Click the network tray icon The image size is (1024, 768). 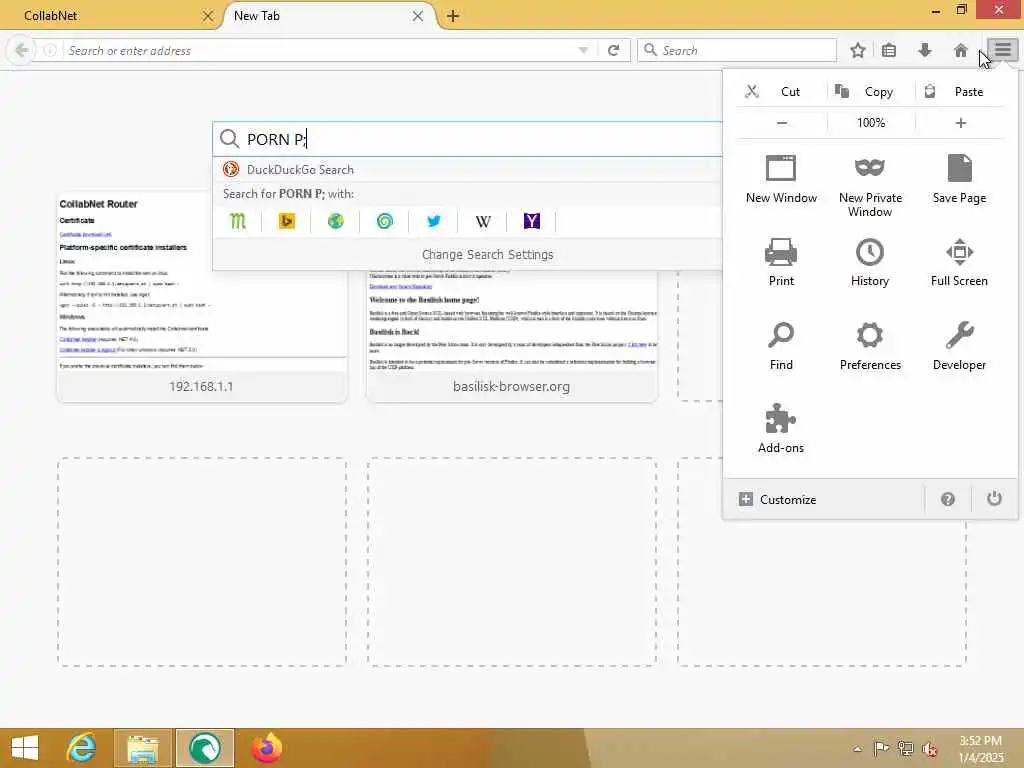905,749
